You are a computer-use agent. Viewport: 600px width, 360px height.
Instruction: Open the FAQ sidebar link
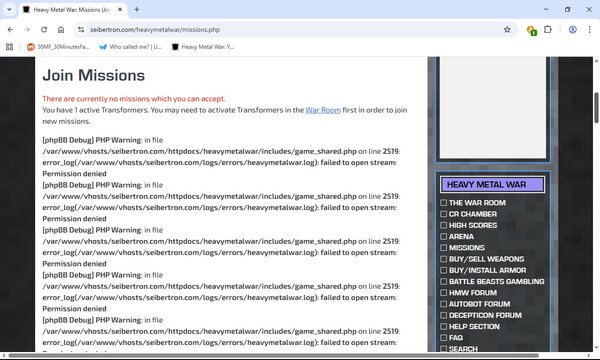(456, 338)
